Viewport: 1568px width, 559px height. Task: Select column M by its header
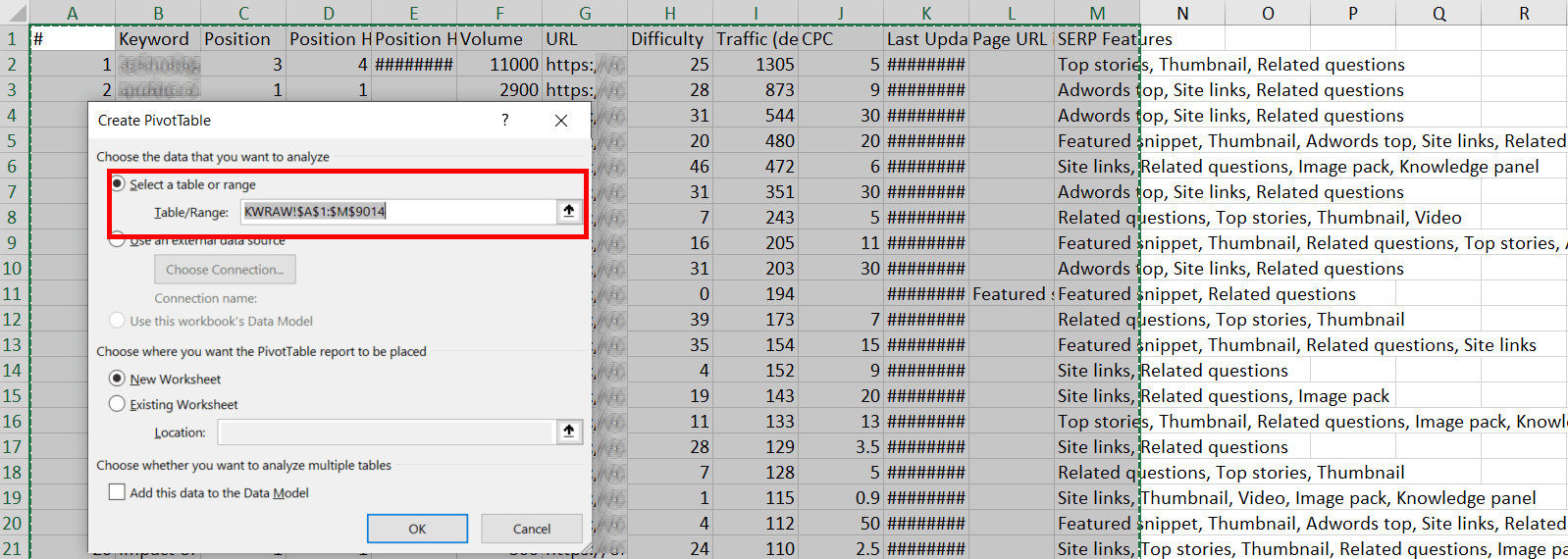click(1097, 13)
